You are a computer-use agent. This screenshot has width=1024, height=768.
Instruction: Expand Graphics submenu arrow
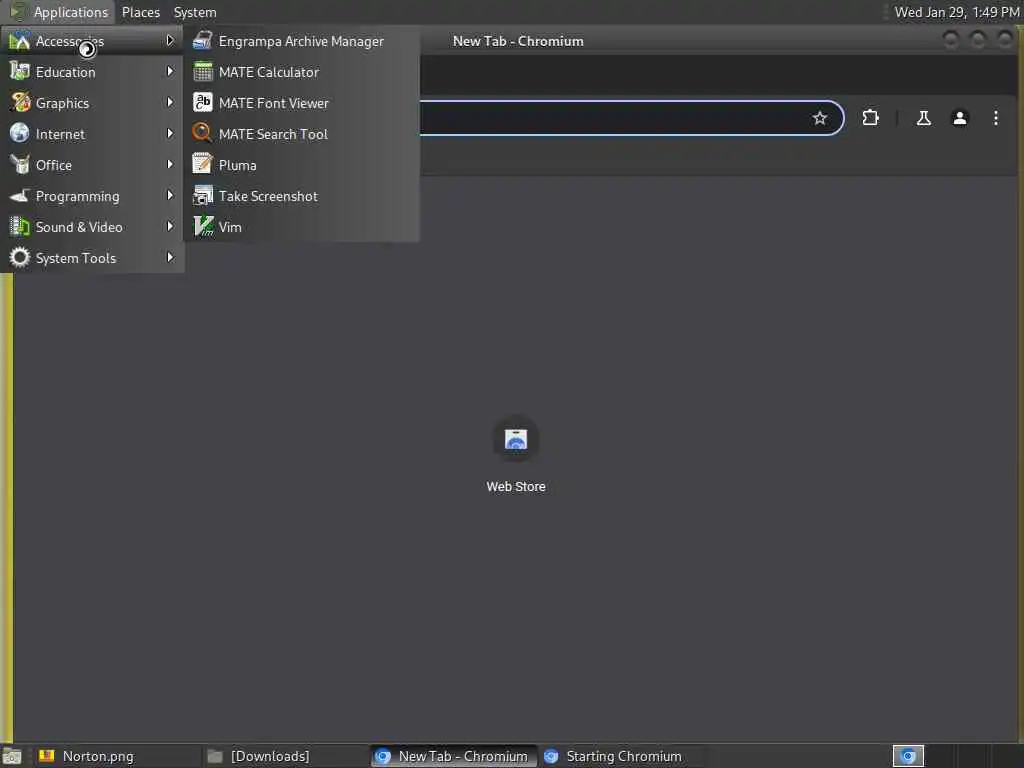pos(170,102)
